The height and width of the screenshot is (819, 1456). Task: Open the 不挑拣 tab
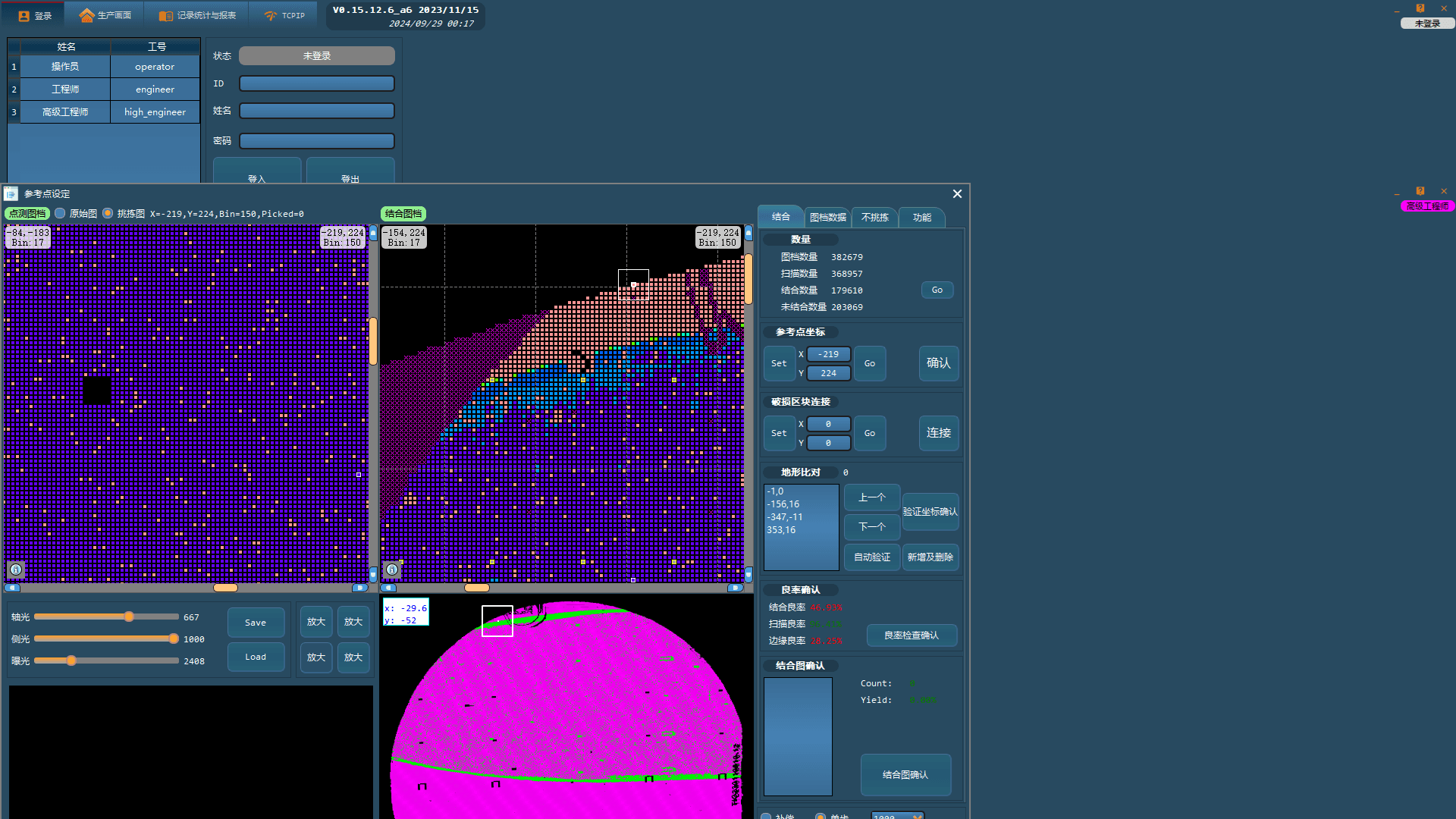tap(874, 218)
